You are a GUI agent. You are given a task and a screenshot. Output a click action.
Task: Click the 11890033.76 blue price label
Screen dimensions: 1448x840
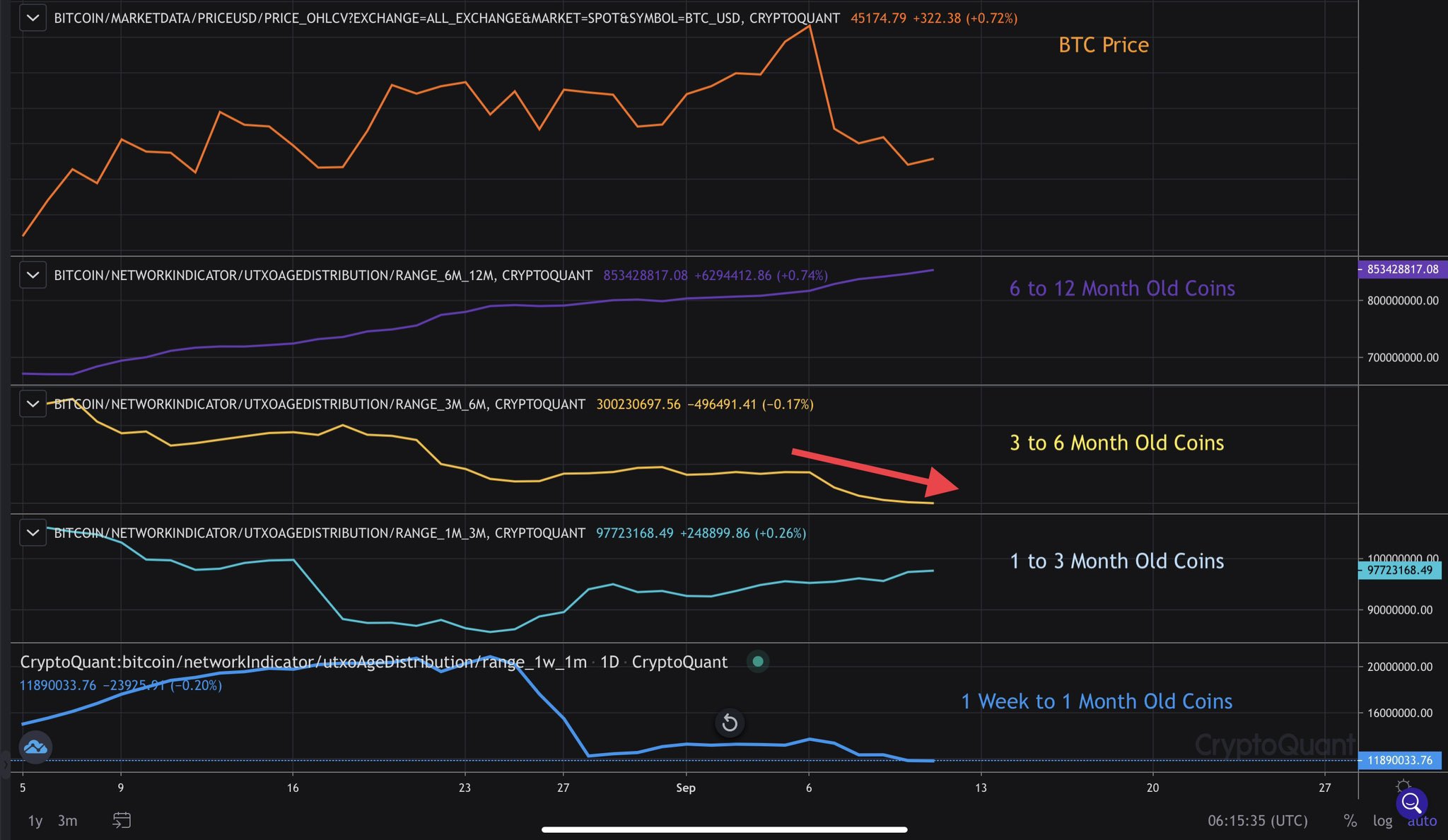tap(1400, 760)
